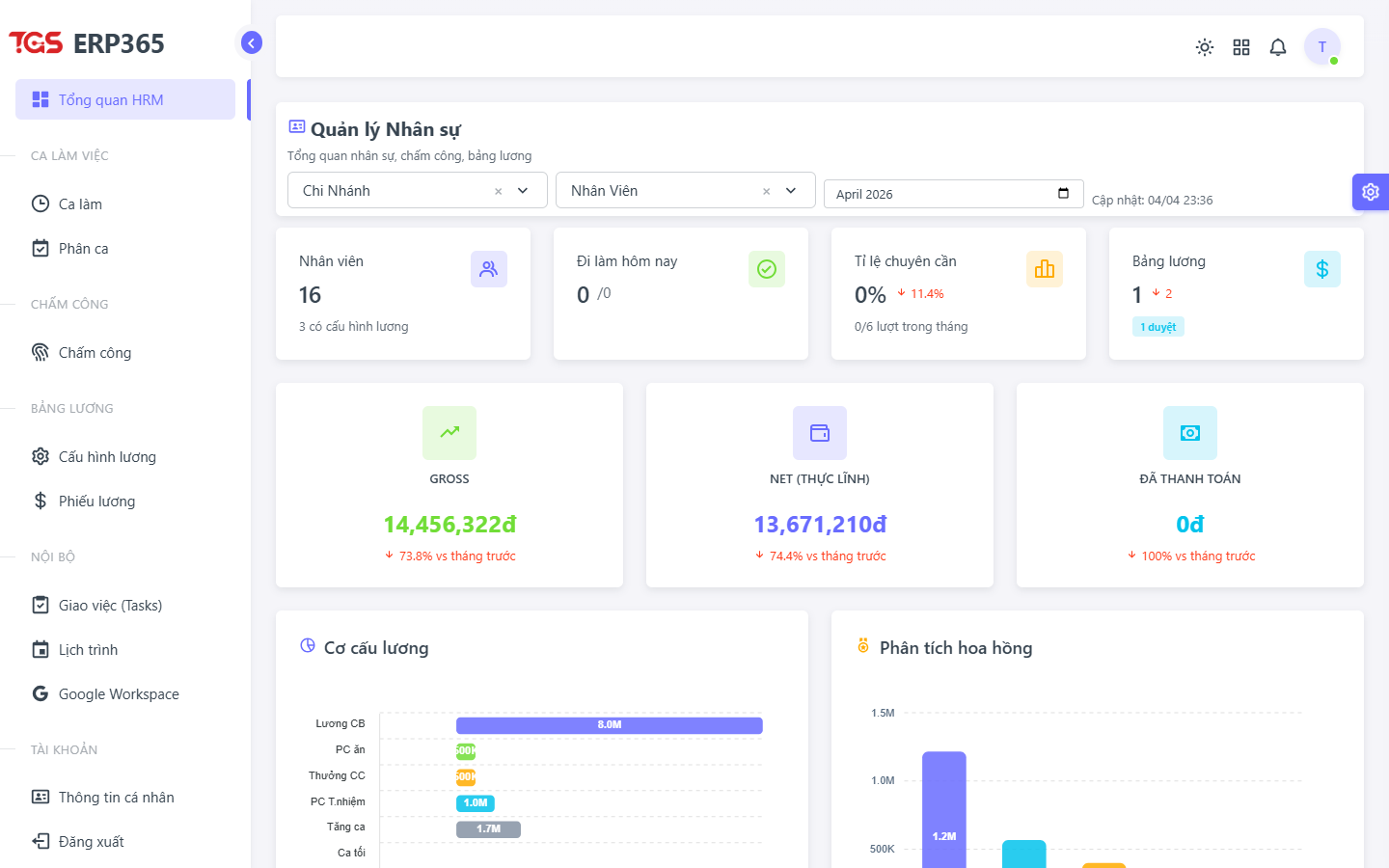The height and width of the screenshot is (868, 1389).
Task: Clear the Nhân Viên selection with x
Action: pyautogui.click(x=767, y=191)
